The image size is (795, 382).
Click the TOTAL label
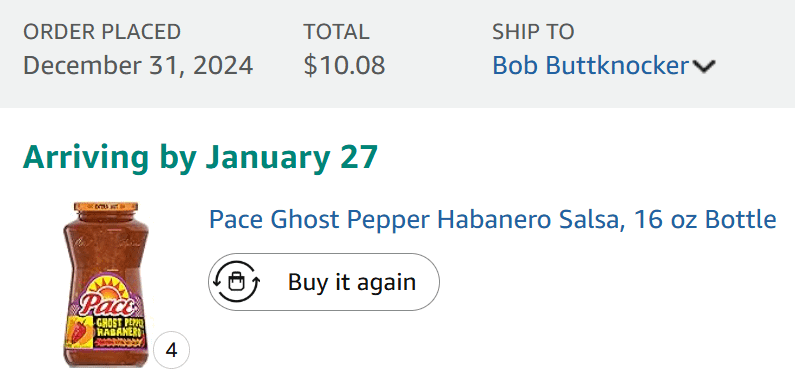336,32
